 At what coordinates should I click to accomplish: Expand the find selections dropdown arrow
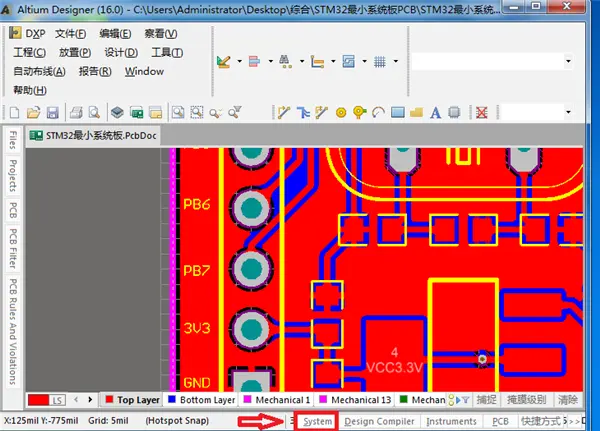tap(302, 61)
